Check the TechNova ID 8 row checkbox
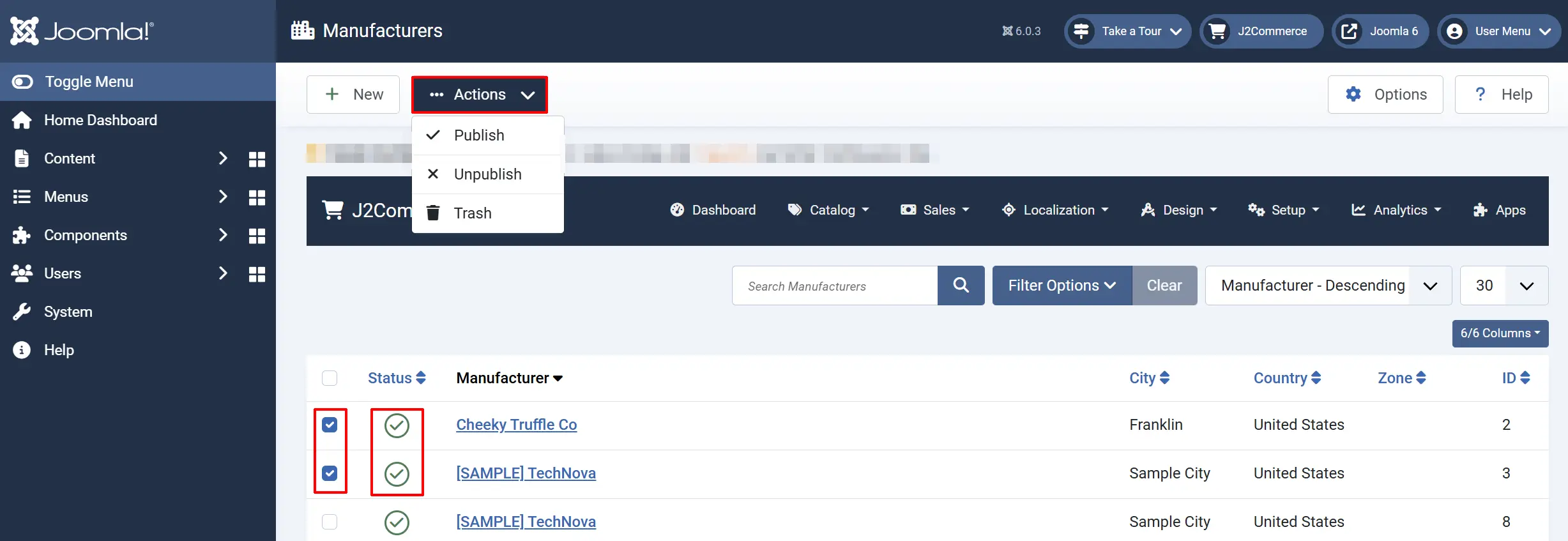 330,522
